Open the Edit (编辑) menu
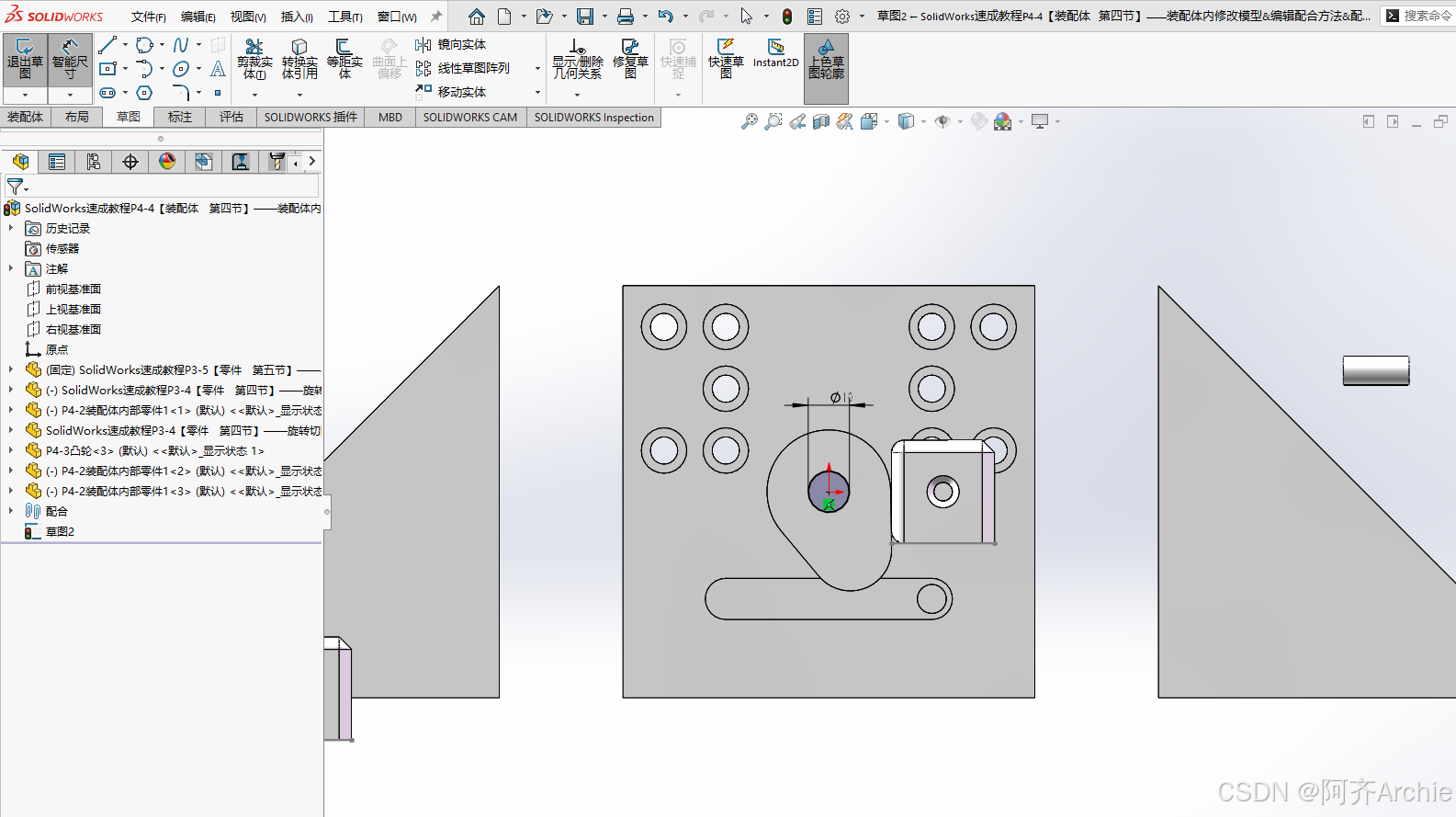Image resolution: width=1456 pixels, height=817 pixels. click(x=198, y=17)
